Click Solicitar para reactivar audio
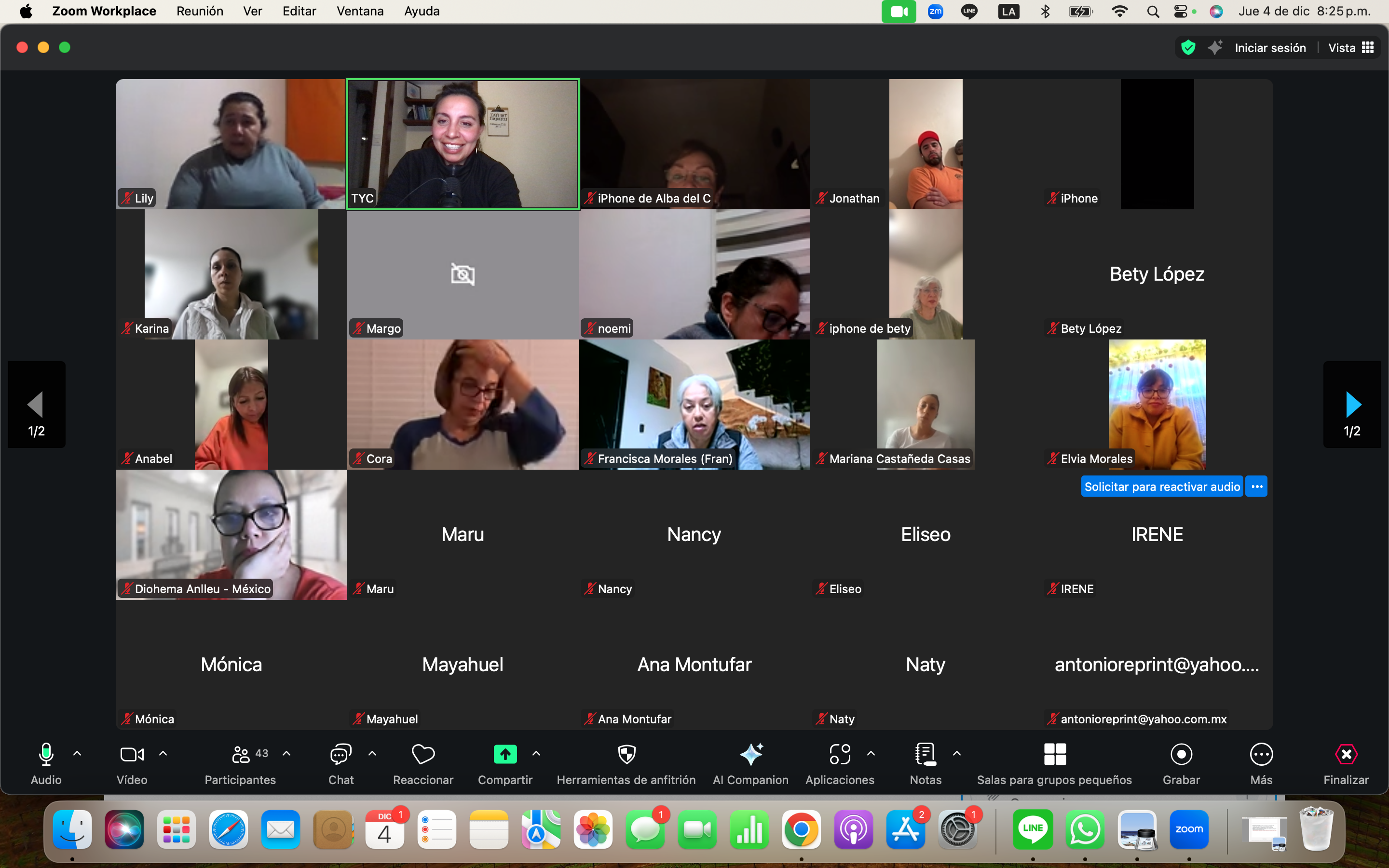 (x=1162, y=487)
